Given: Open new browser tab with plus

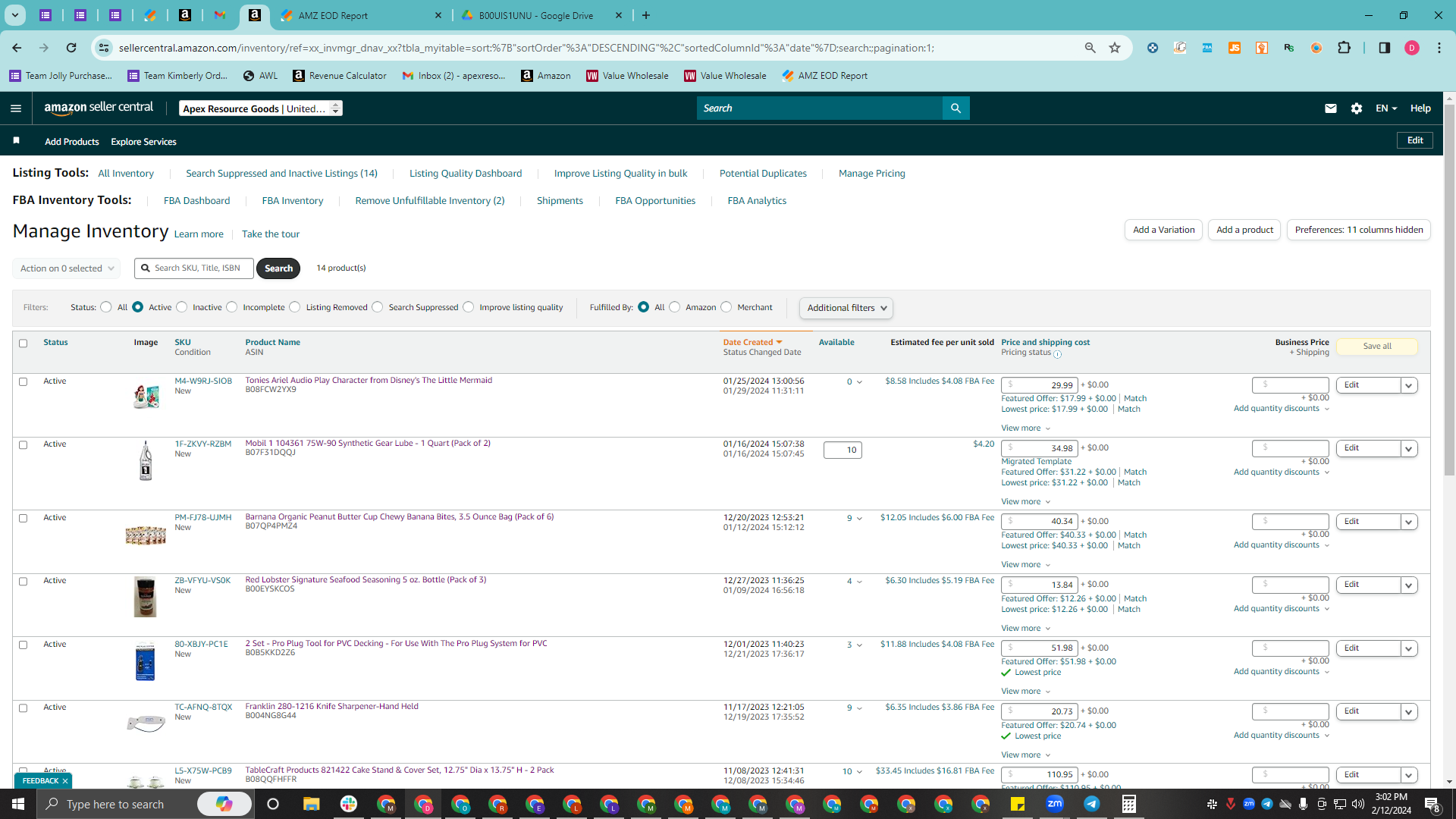Looking at the screenshot, I should [x=646, y=15].
